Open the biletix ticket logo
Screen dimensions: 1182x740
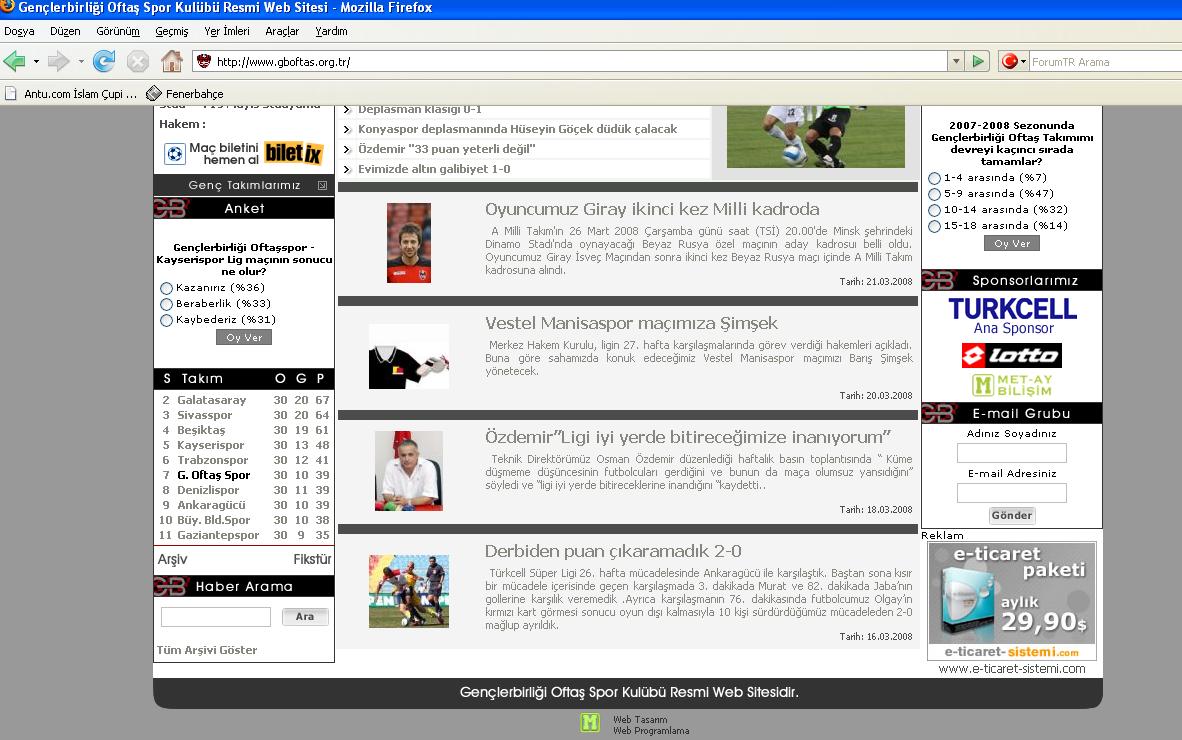tap(293, 153)
